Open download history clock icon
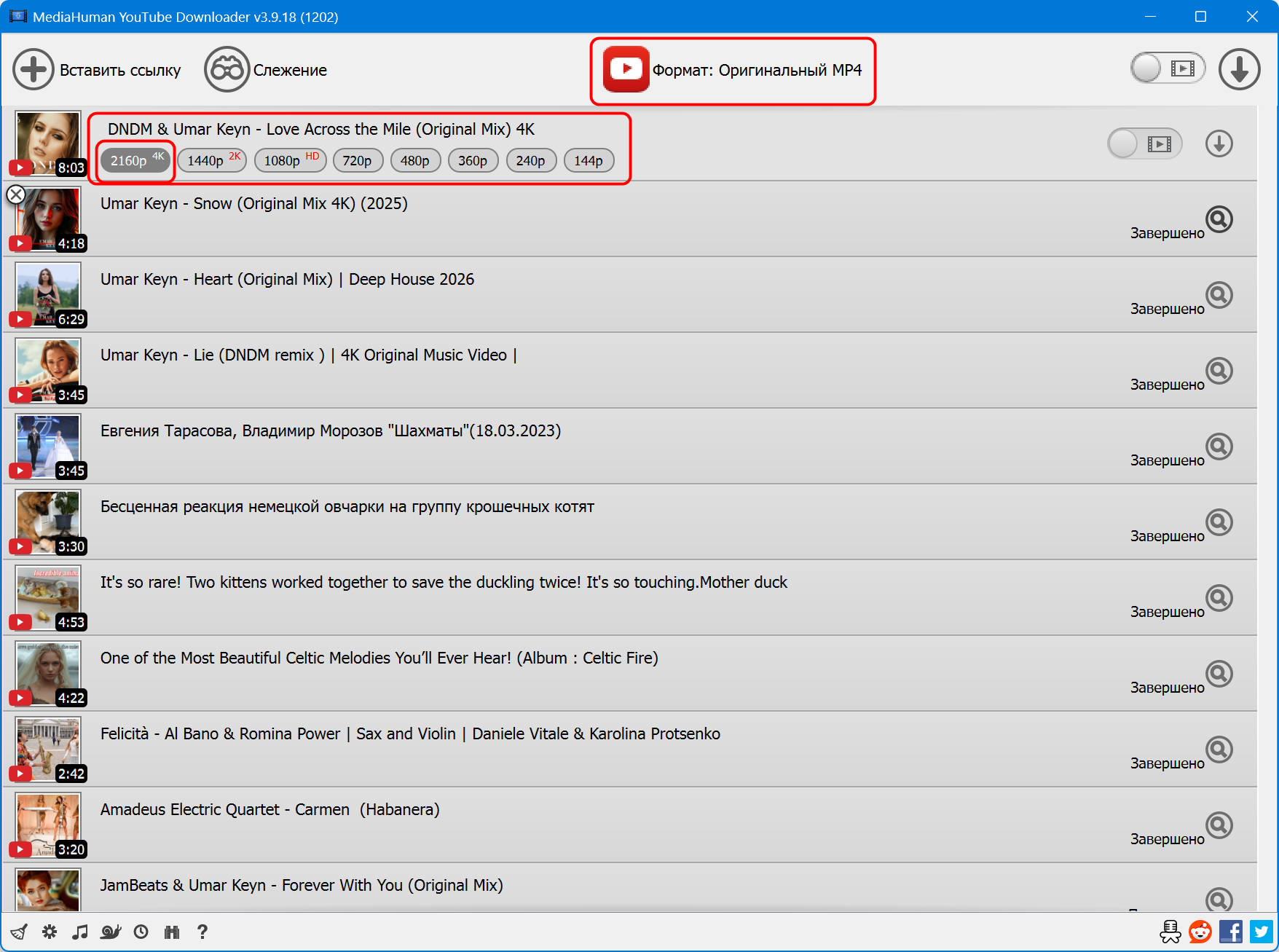 click(x=141, y=932)
